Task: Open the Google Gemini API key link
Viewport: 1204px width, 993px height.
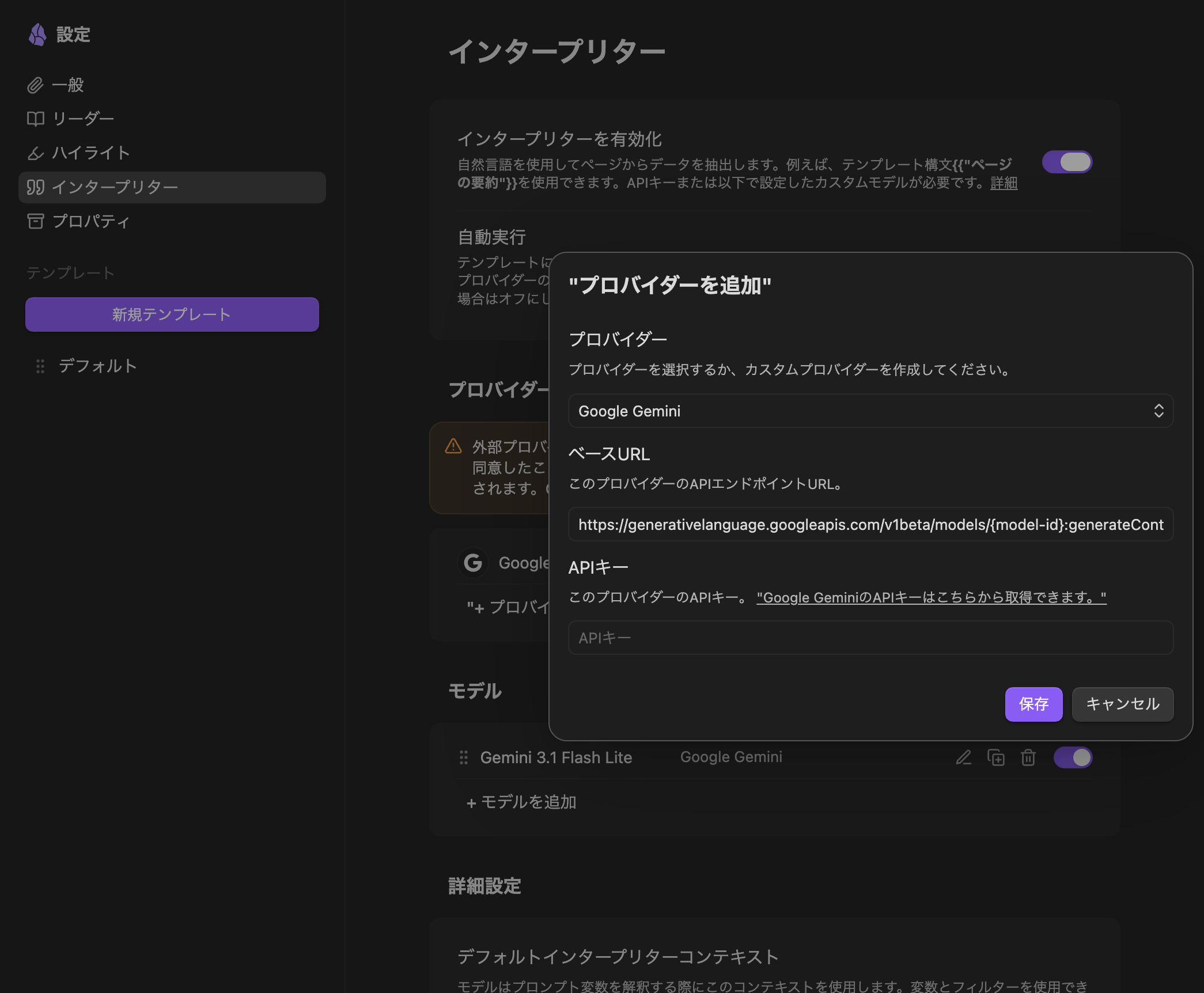Action: [932, 597]
